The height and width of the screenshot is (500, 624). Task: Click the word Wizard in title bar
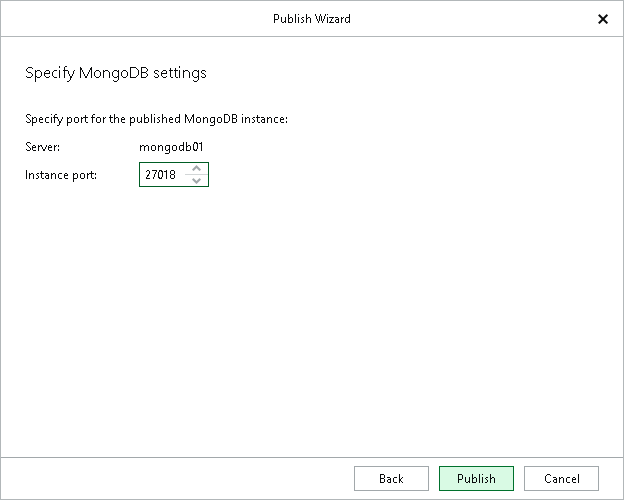[x=331, y=19]
